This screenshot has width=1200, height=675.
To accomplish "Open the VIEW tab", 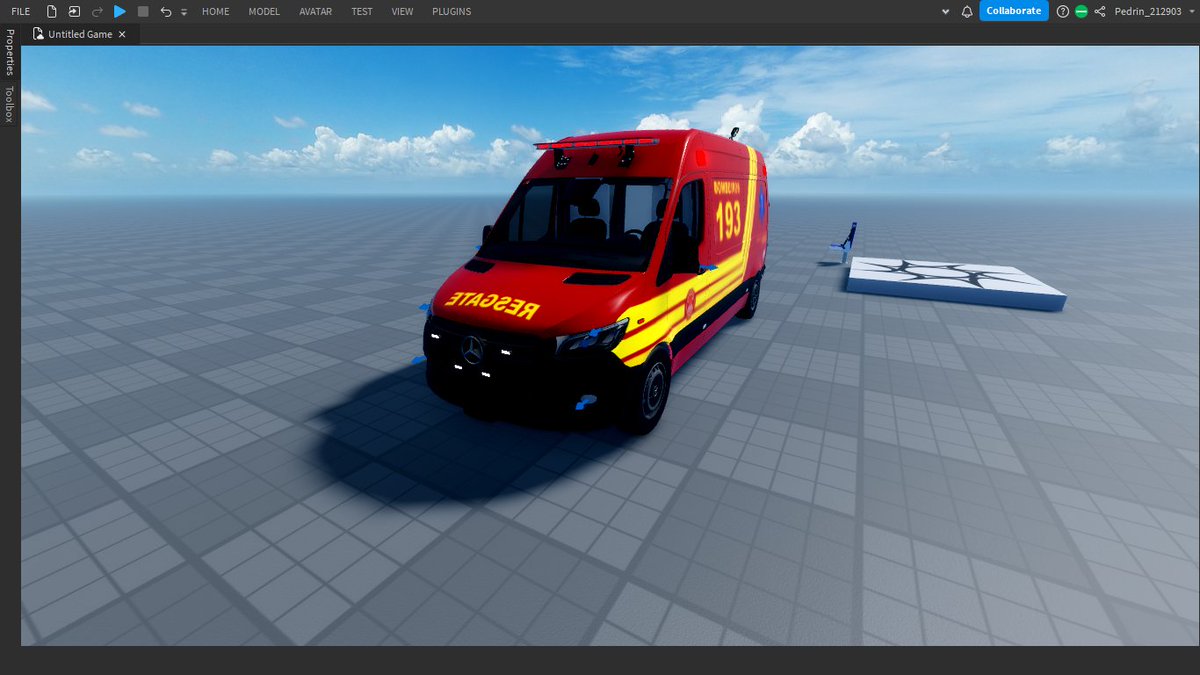I will (x=402, y=12).
